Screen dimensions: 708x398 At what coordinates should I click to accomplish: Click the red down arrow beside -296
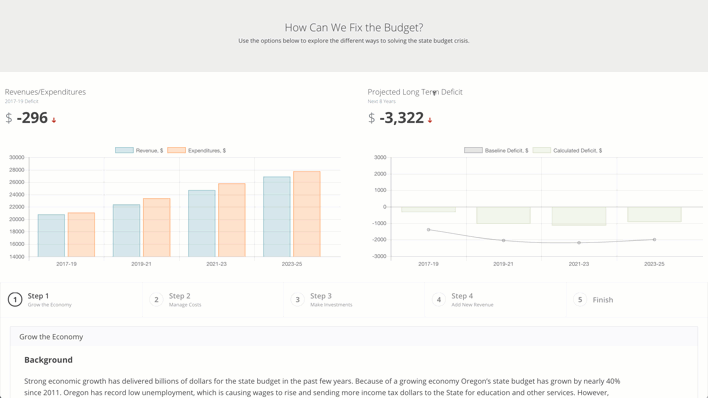pos(54,120)
